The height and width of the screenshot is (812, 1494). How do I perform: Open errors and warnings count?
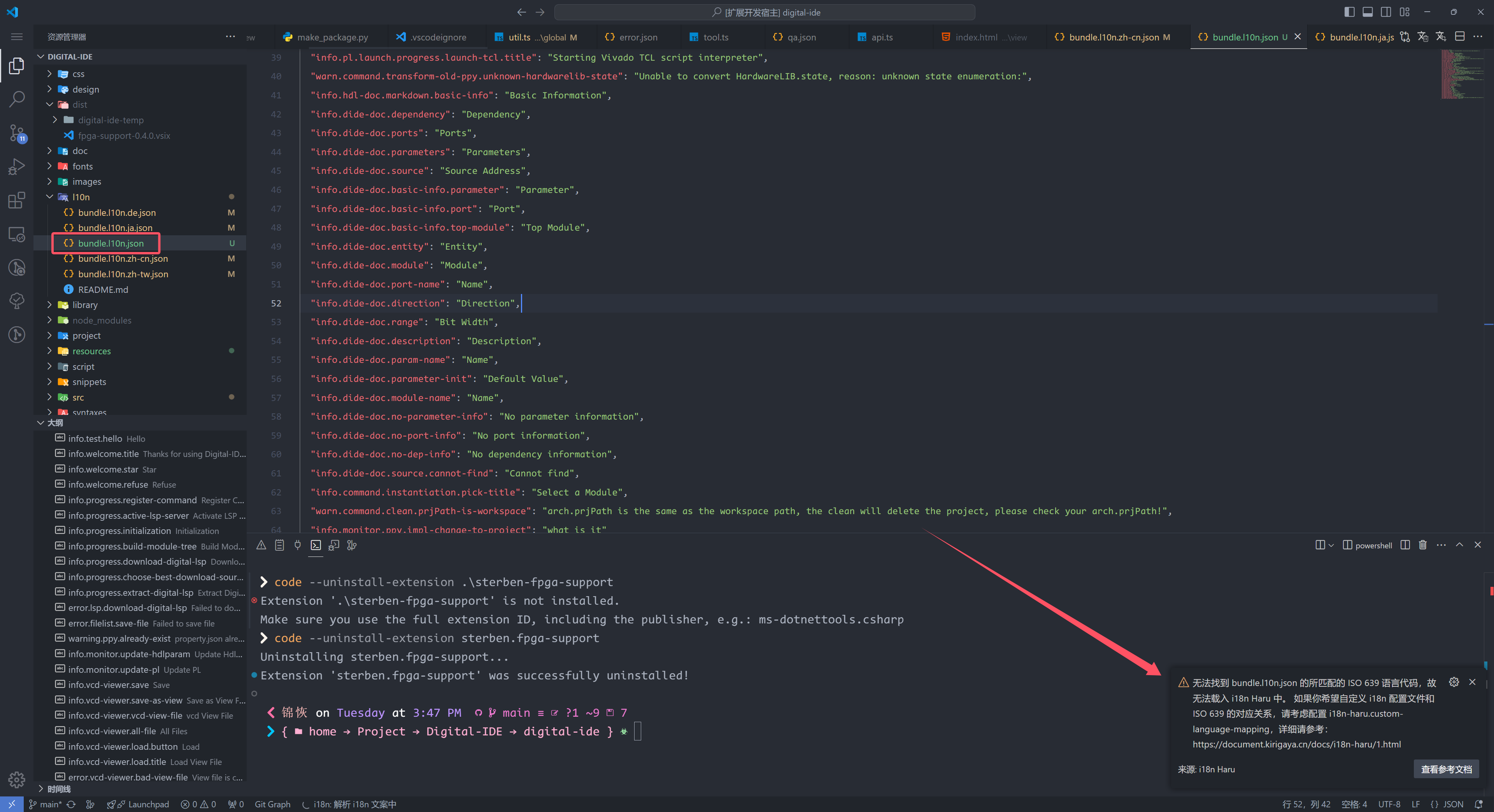pos(198,804)
